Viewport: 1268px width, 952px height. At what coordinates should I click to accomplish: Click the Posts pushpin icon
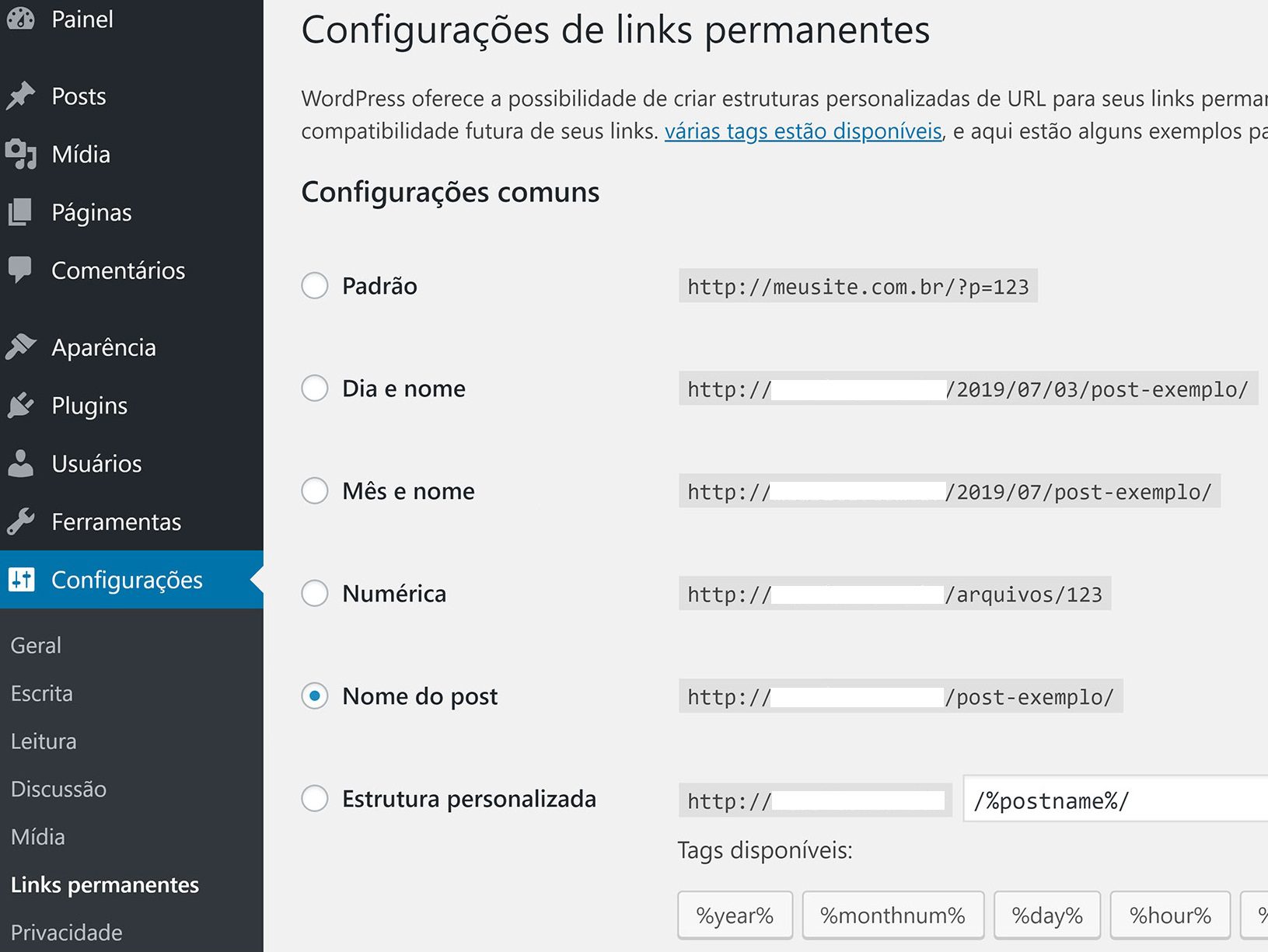coord(21,96)
